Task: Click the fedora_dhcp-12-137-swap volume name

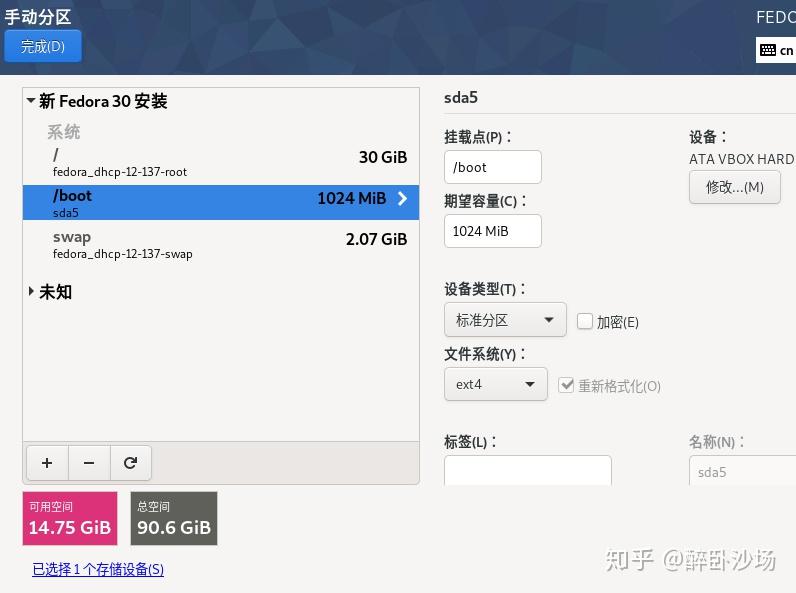Action: [122, 254]
